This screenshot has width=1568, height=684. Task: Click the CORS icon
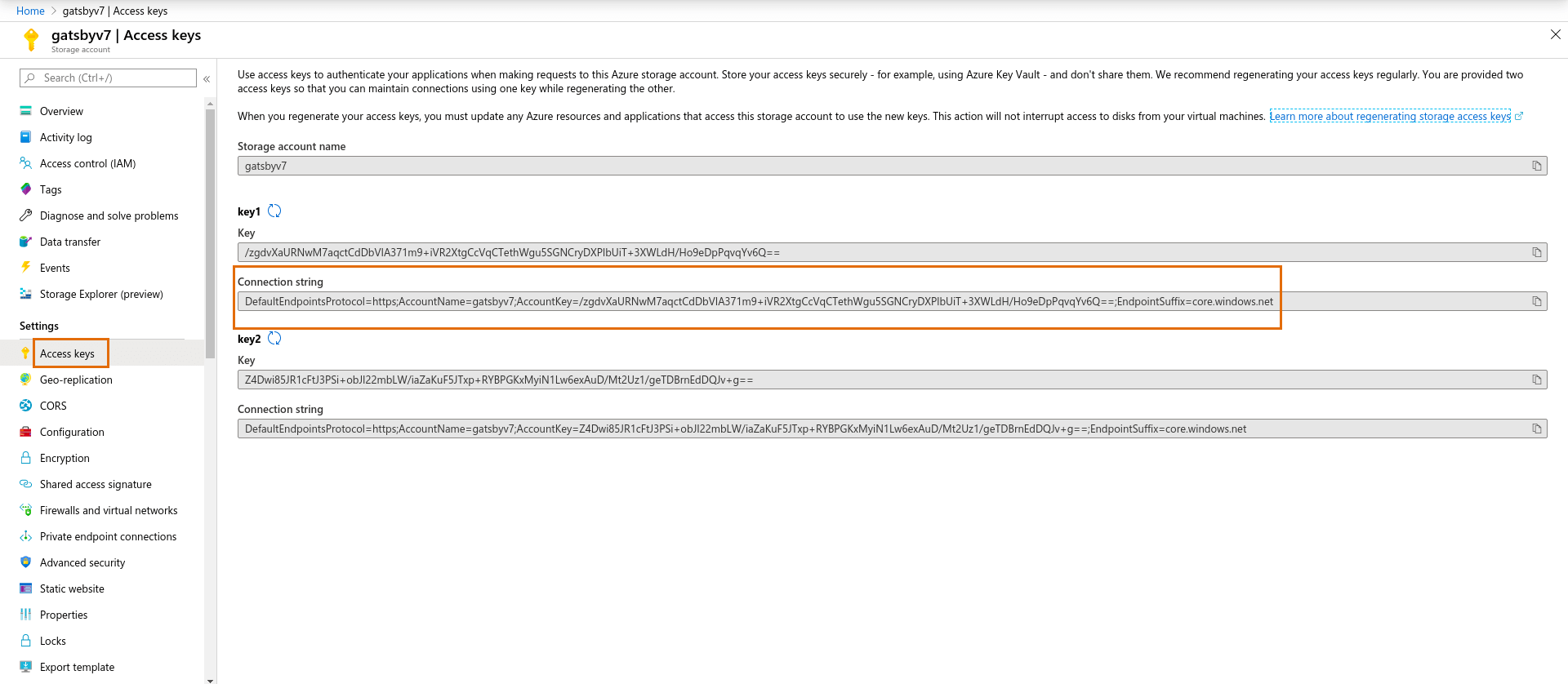(26, 406)
